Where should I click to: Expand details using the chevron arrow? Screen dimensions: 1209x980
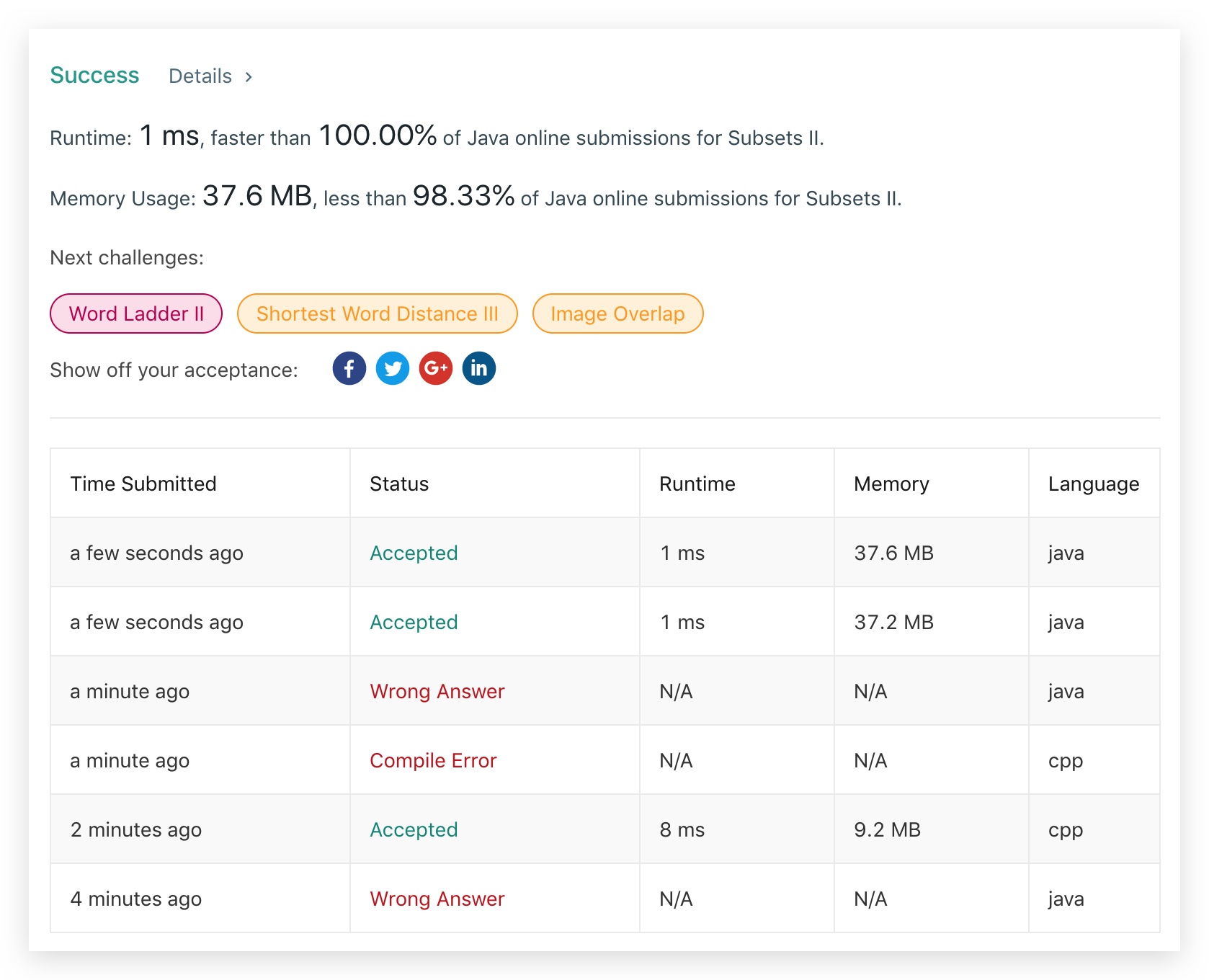pos(249,77)
